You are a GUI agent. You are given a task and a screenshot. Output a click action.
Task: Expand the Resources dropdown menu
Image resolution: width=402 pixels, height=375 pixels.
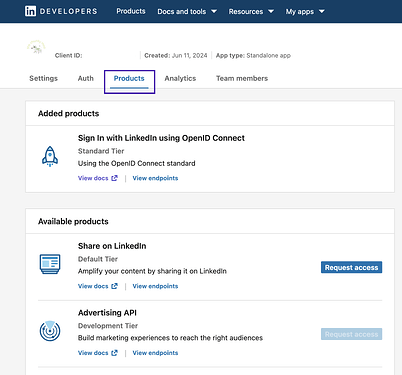click(x=251, y=12)
